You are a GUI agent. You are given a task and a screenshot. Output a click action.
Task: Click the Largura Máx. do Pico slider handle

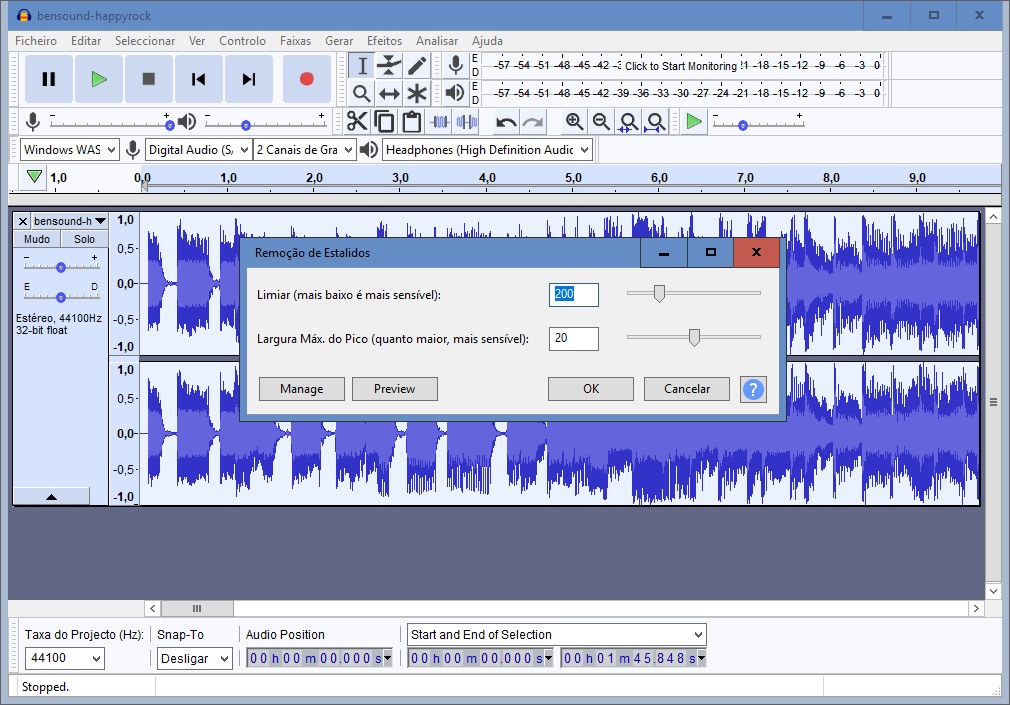(694, 338)
